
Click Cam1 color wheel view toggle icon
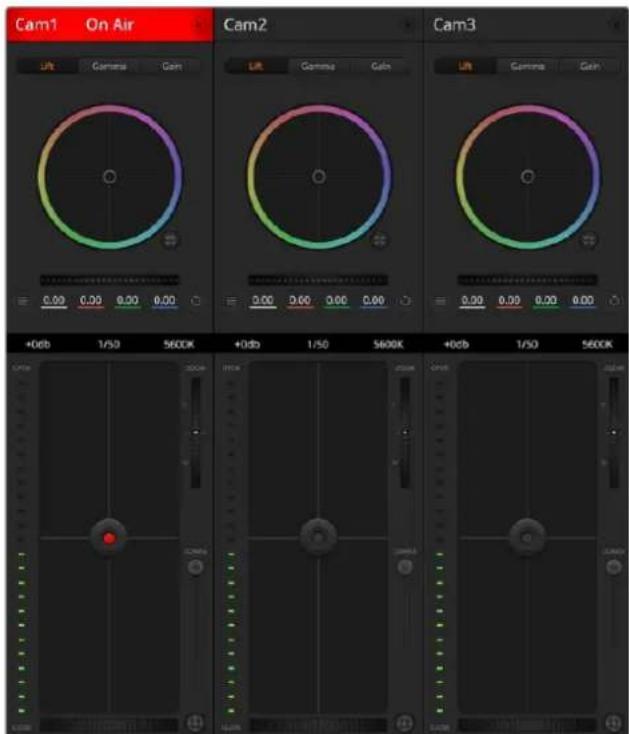pyautogui.click(x=171, y=241)
